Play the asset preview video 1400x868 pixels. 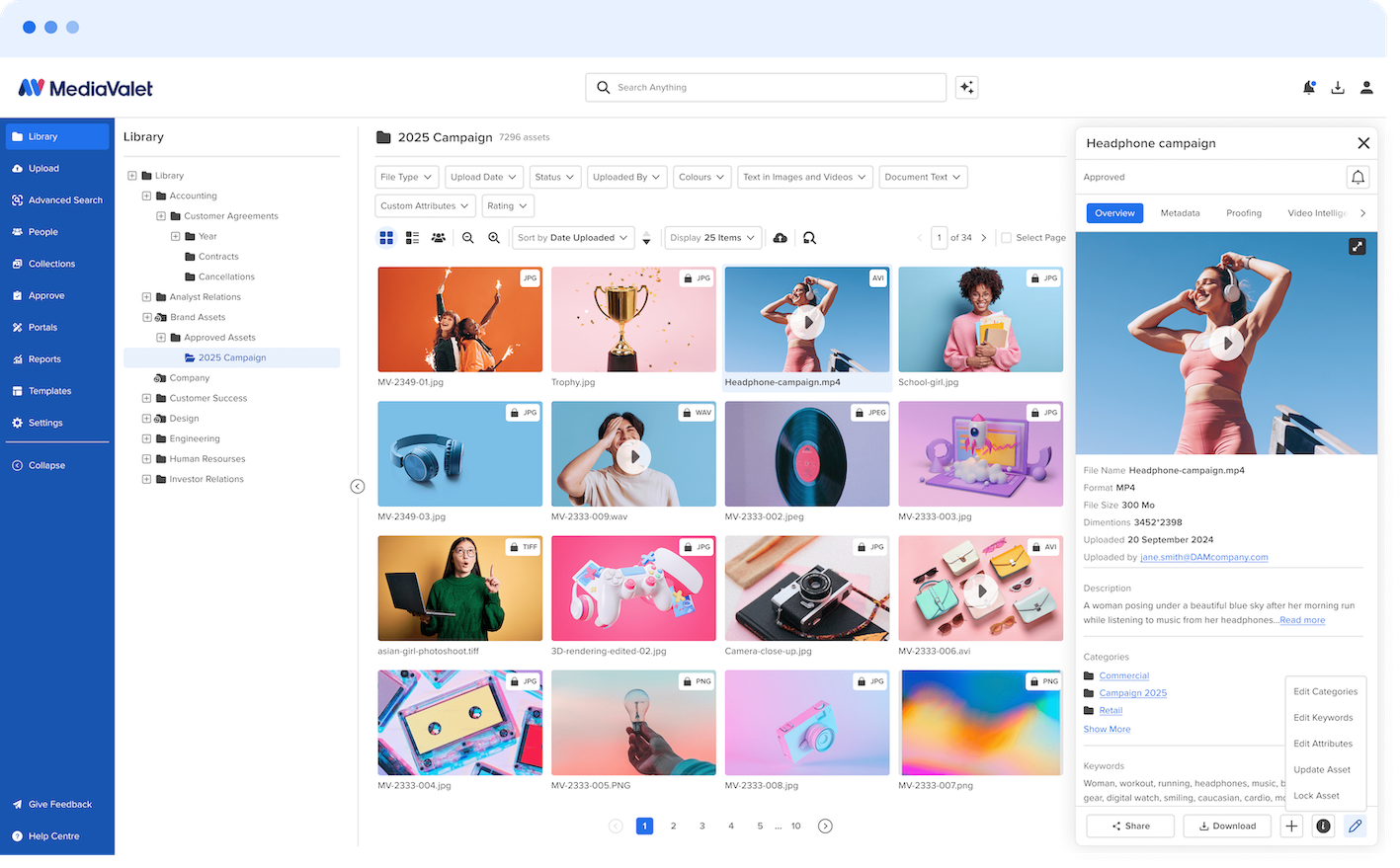[1227, 344]
